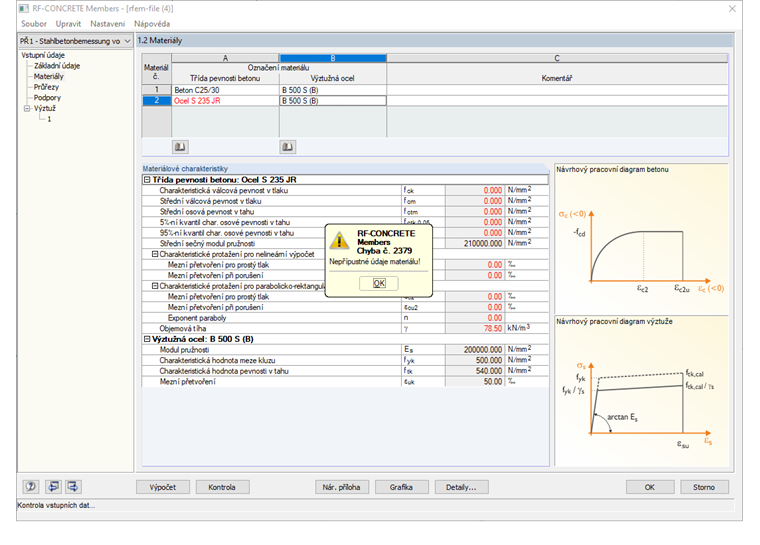Viewport: 760px width, 545px height.
Task: Collapse nonlinear calculation strain group
Action: 155,254
